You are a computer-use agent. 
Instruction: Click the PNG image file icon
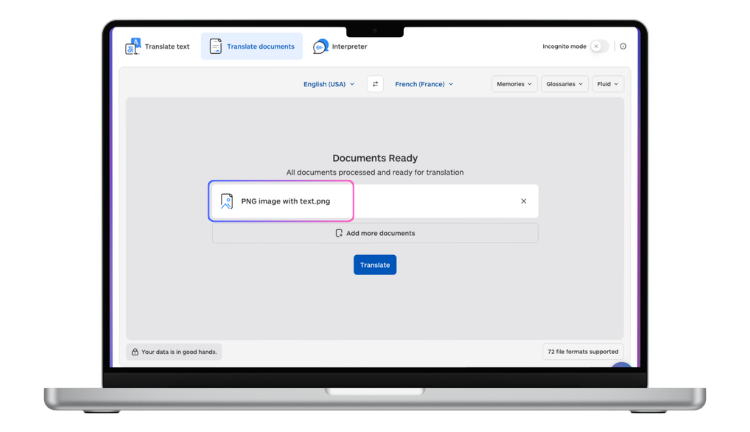(x=227, y=201)
